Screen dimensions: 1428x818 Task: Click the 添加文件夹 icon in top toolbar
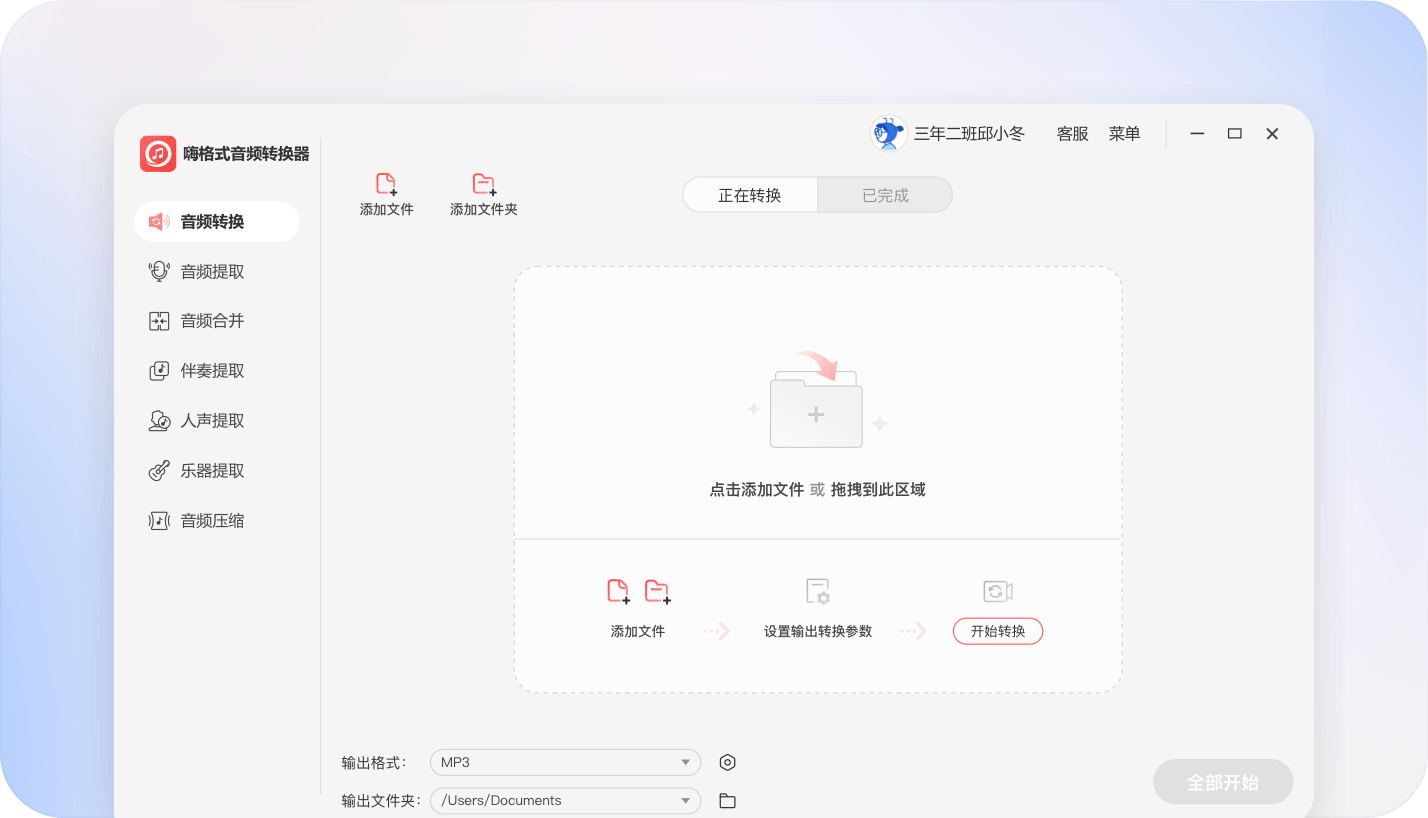(484, 184)
